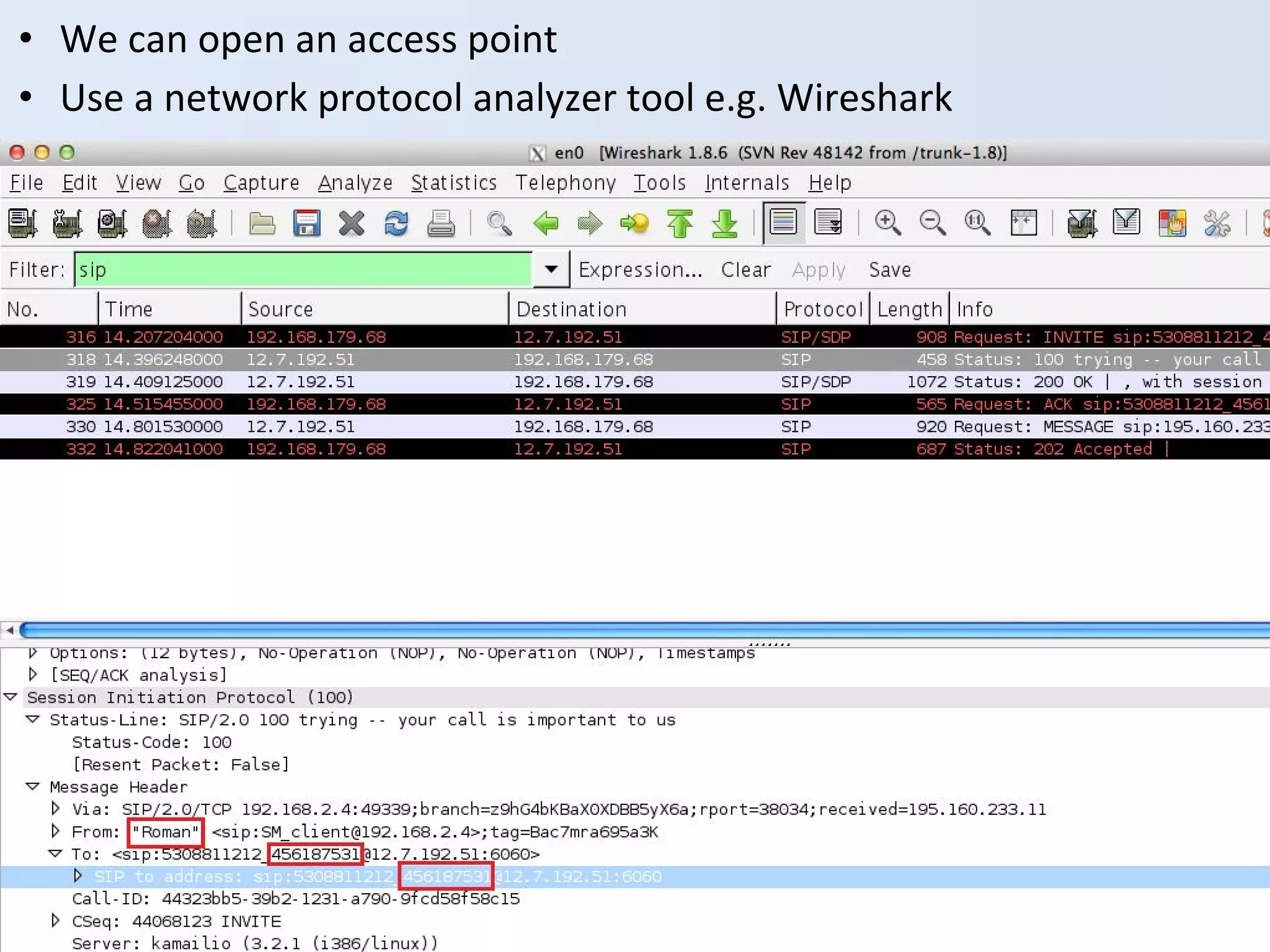Click the Clear filter button

tap(745, 270)
